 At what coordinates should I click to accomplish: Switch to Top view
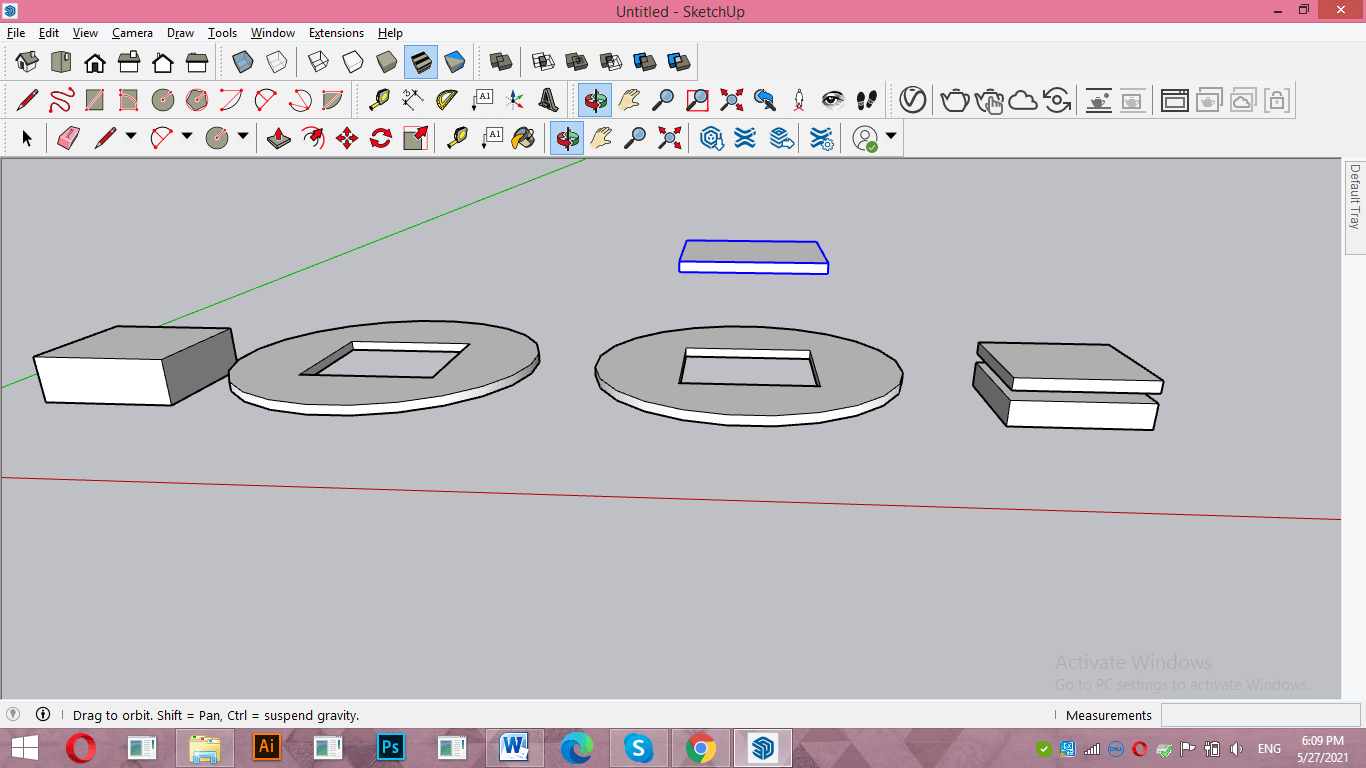[61, 62]
